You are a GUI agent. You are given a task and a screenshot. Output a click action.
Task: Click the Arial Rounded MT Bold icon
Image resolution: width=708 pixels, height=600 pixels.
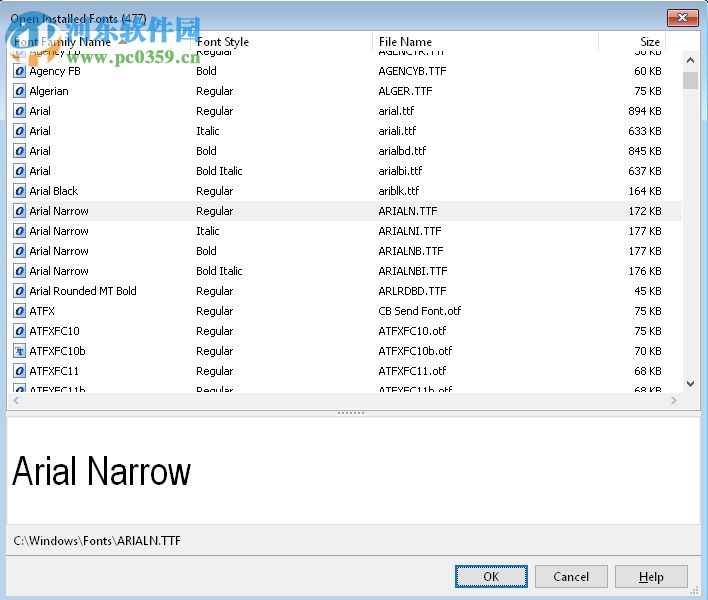(x=19, y=291)
